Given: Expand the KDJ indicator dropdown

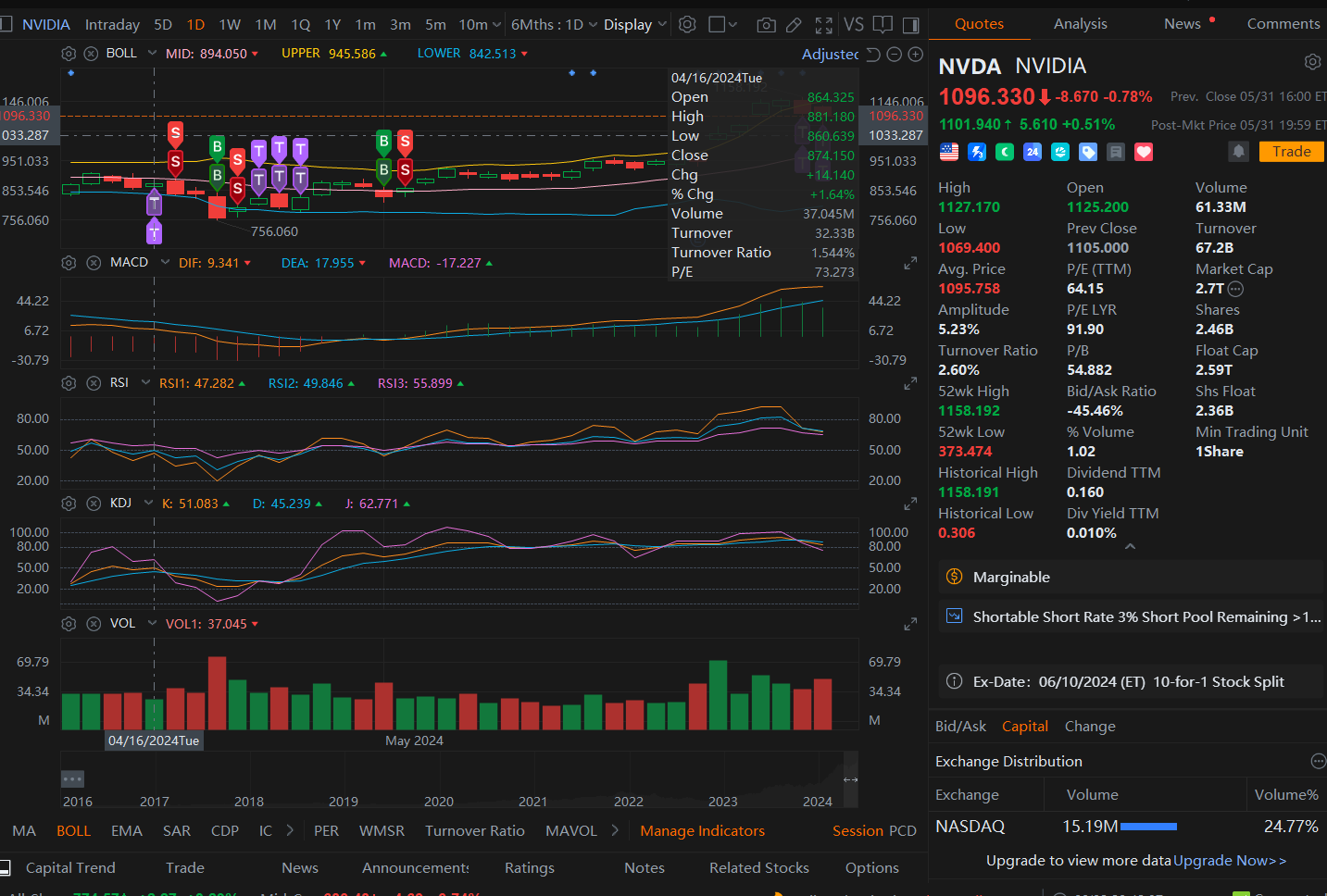Looking at the screenshot, I should 148,504.
